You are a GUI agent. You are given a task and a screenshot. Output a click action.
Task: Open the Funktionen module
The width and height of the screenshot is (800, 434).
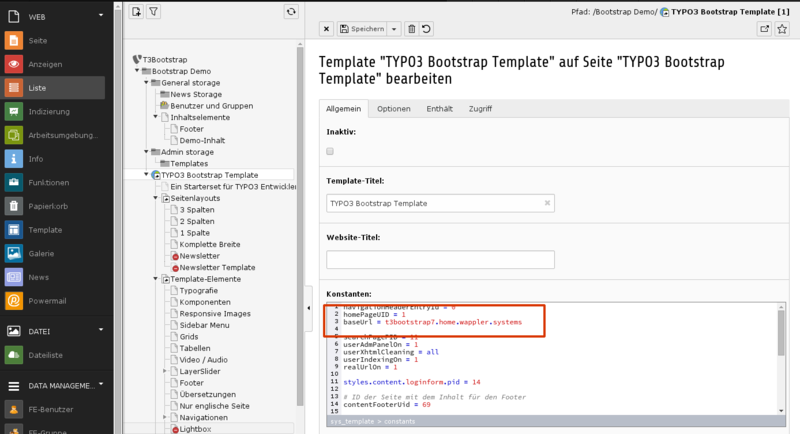48,183
